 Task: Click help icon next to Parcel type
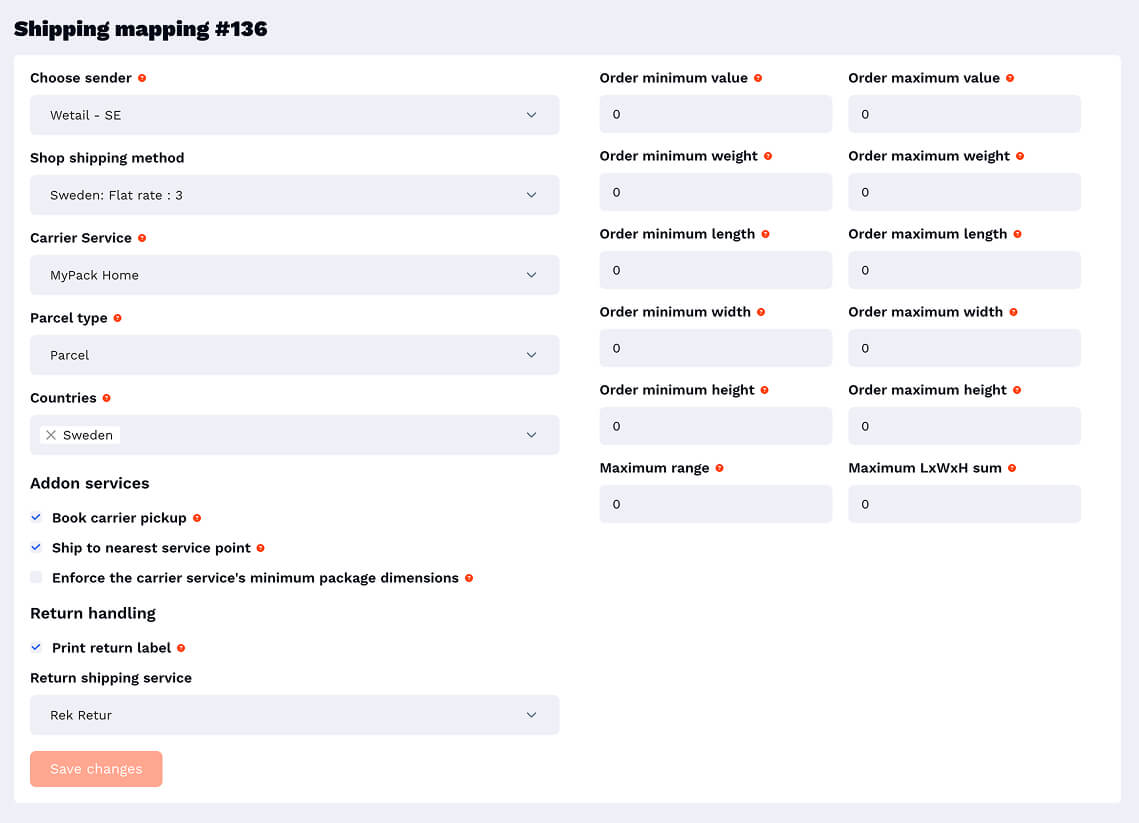117,318
